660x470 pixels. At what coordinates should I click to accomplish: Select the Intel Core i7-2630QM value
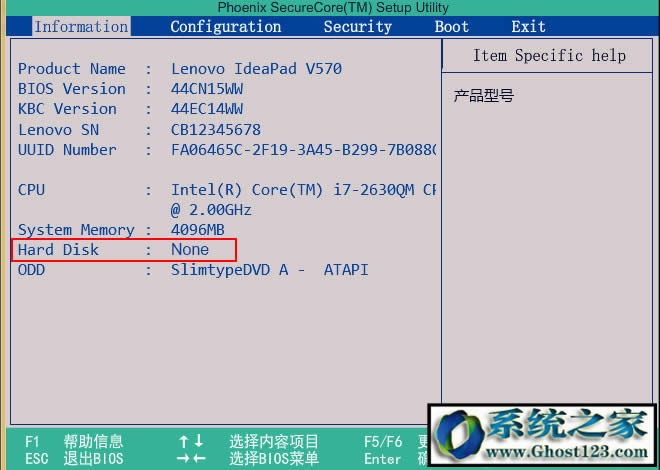click(303, 190)
